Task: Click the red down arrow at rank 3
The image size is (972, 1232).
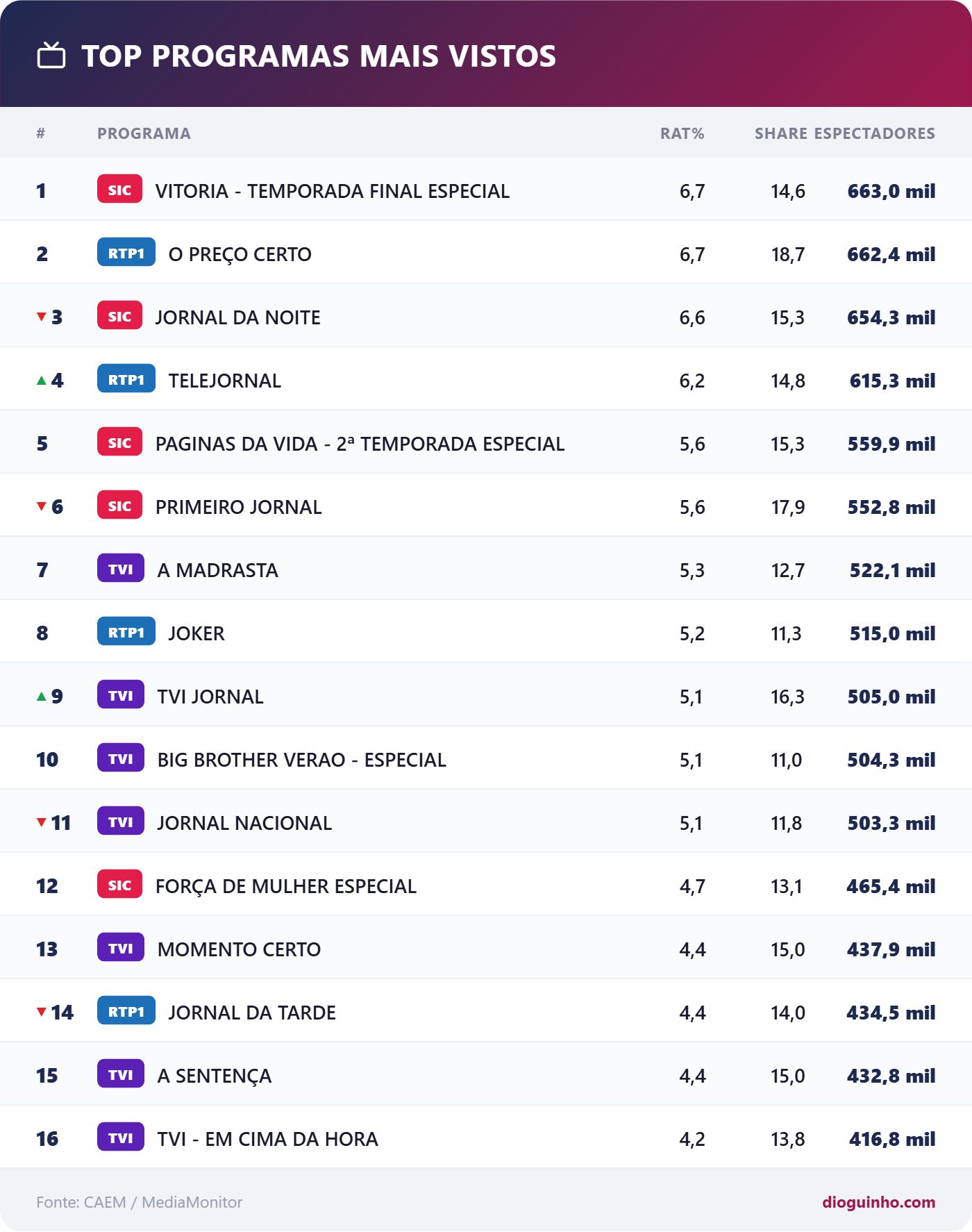Action: [42, 317]
